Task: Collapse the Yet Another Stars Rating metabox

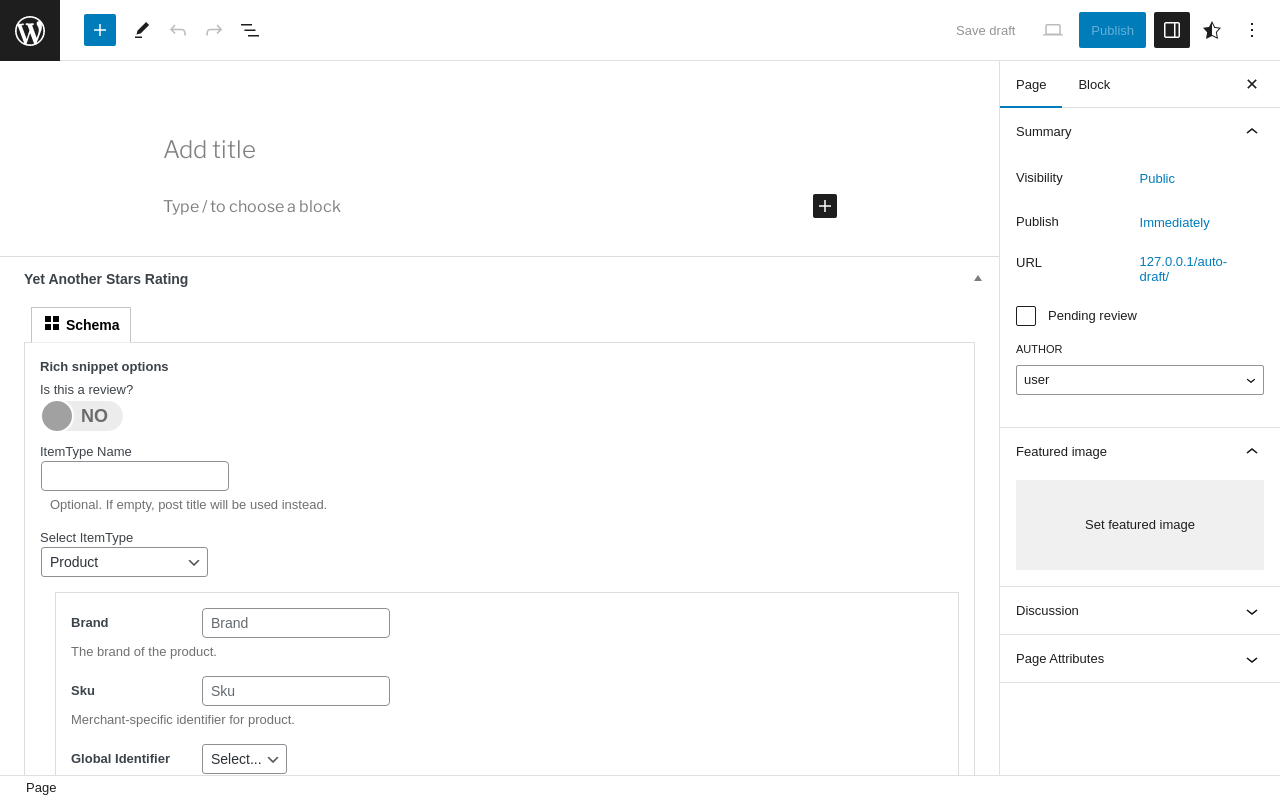Action: point(978,278)
